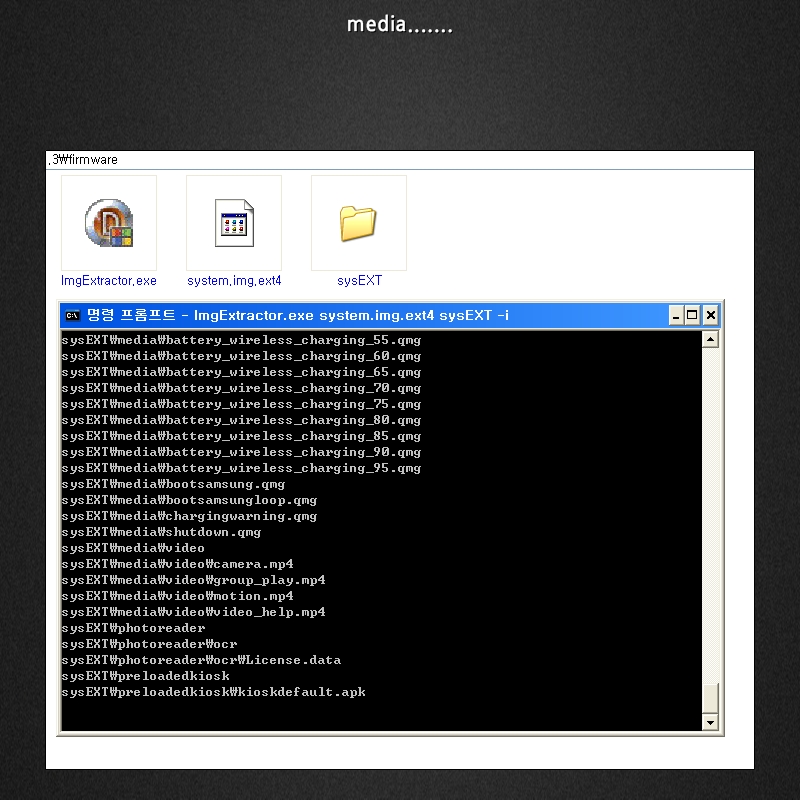Click the bootsamsung.qmg output line
Viewport: 800px width, 800px height.
173,484
